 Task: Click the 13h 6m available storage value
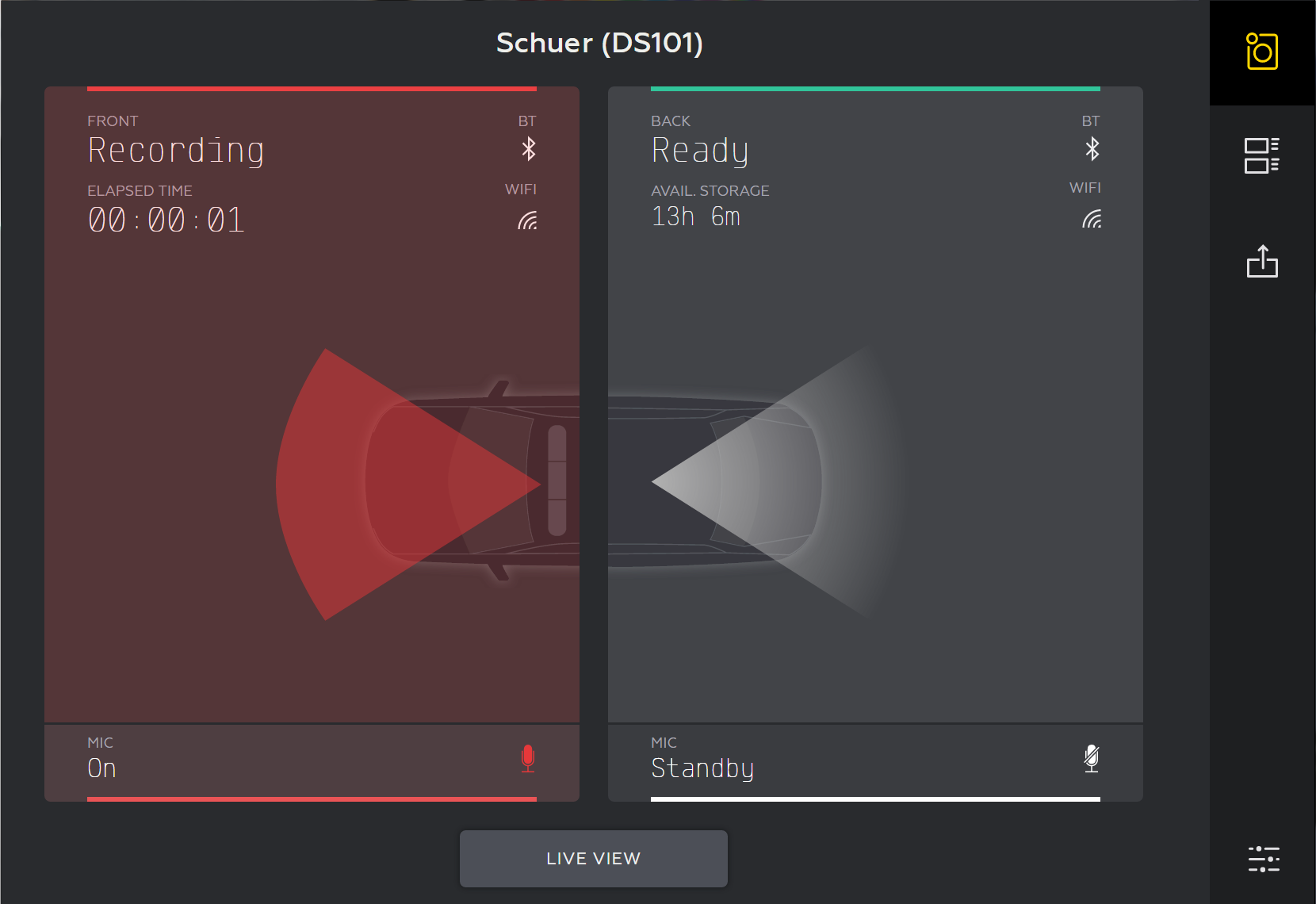point(696,216)
